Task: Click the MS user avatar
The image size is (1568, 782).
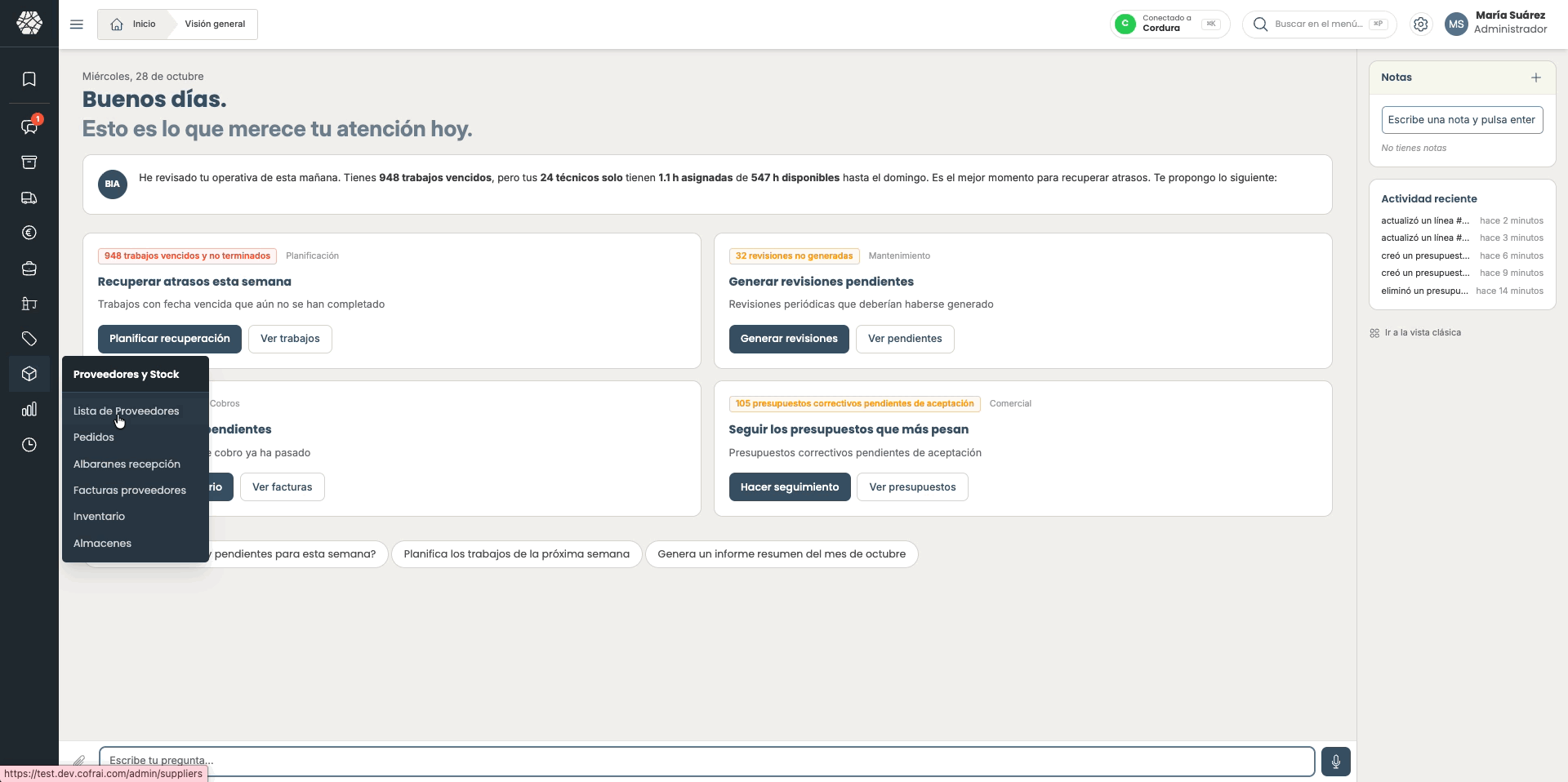Action: click(1456, 24)
